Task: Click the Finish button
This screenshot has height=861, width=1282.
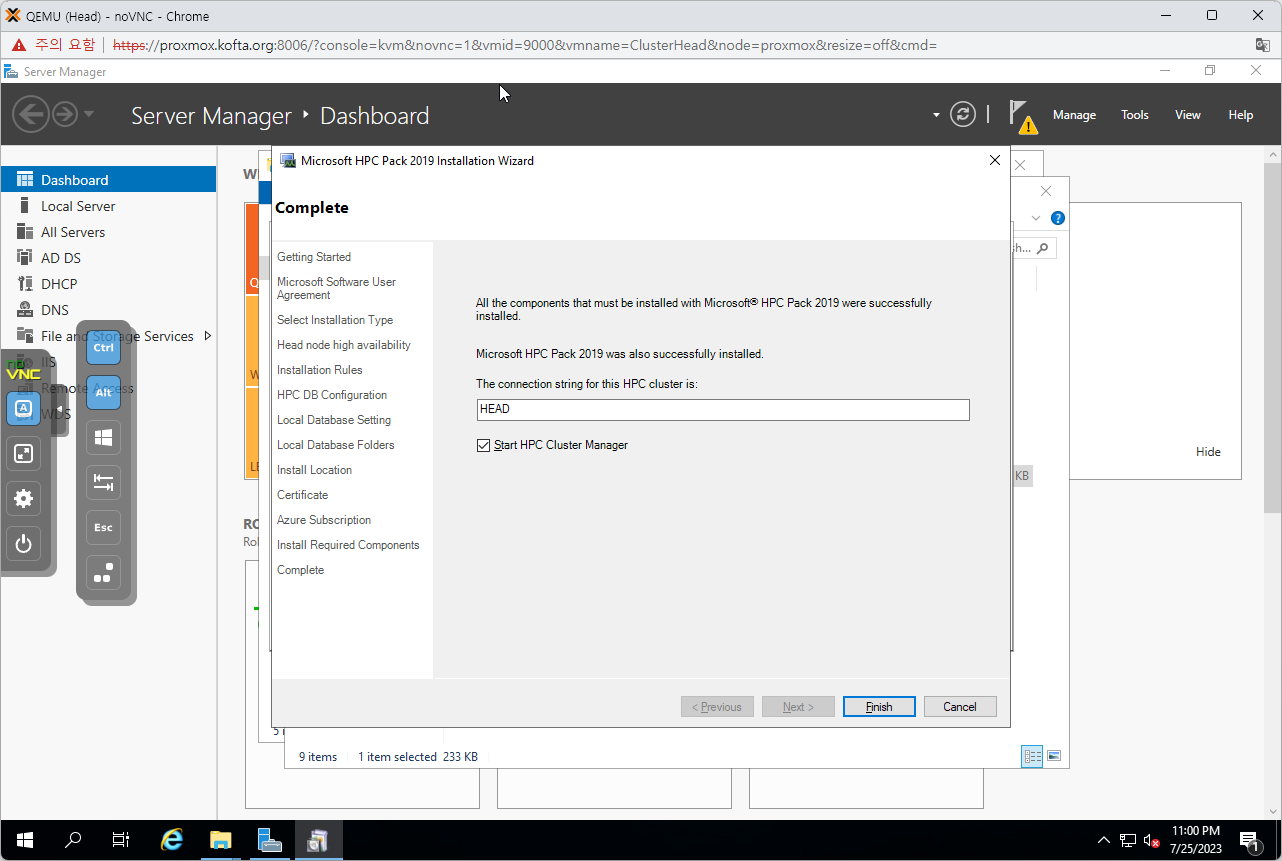Action: (879, 707)
